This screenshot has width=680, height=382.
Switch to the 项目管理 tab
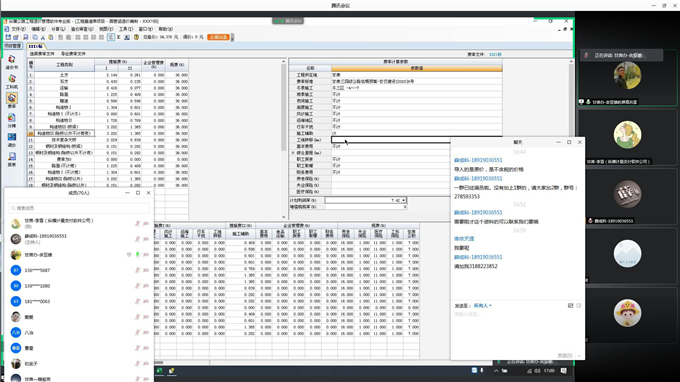coord(13,46)
